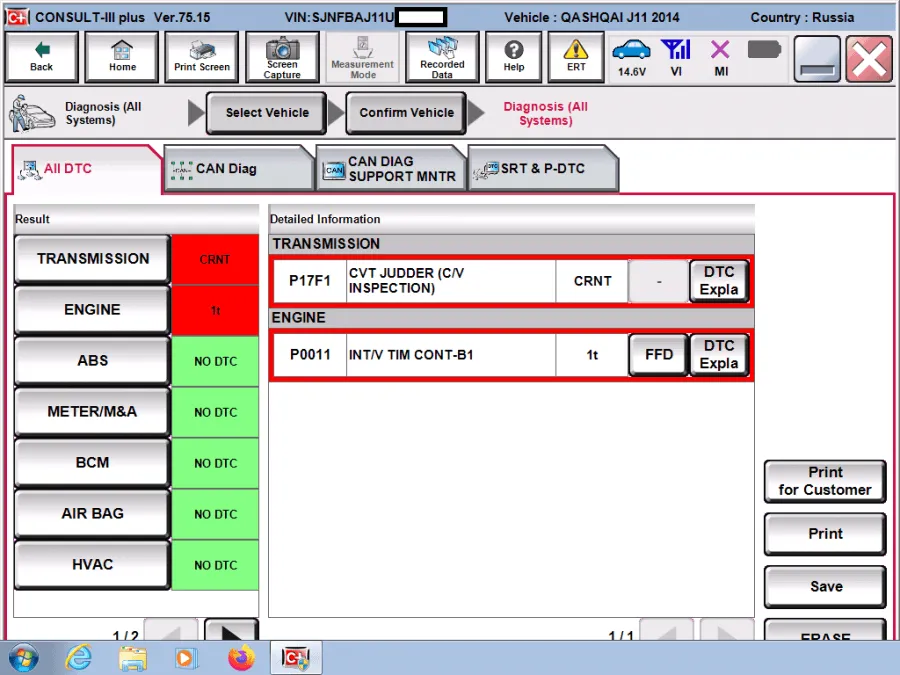Open DTC Explanation for P17F1
The width and height of the screenshot is (900, 675).
pyautogui.click(x=719, y=281)
